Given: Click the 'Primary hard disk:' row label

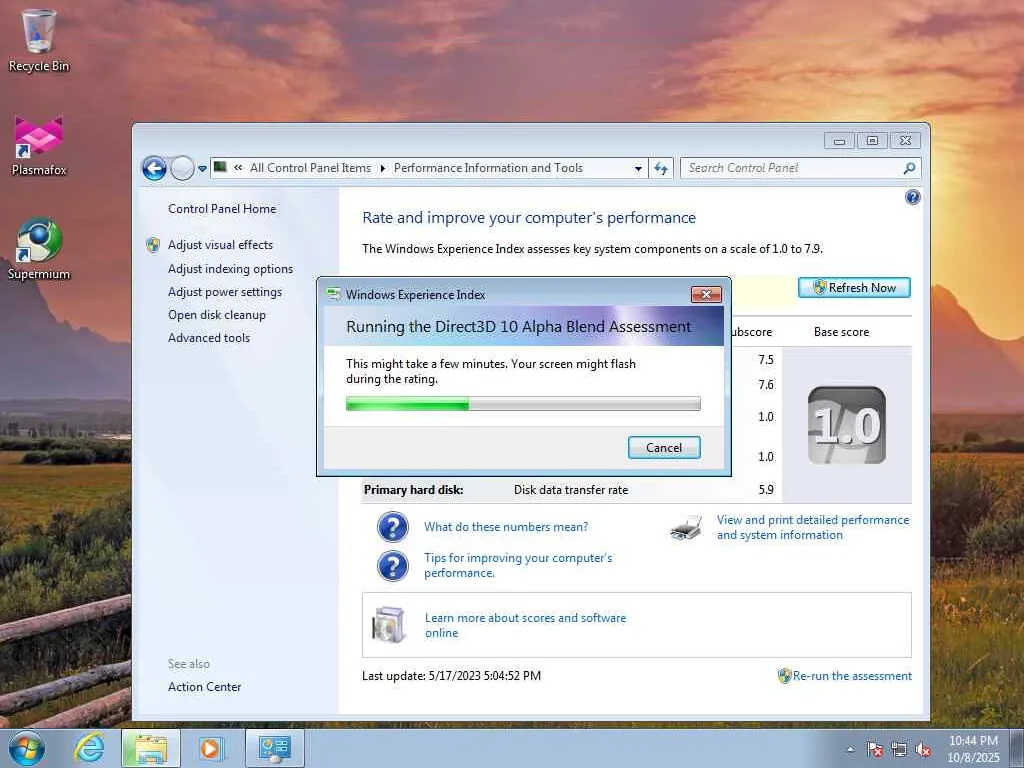Looking at the screenshot, I should point(413,490).
